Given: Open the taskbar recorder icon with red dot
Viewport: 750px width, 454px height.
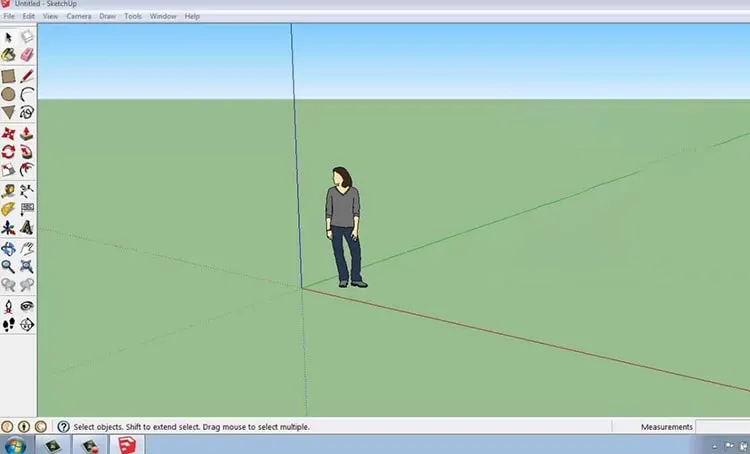Looking at the screenshot, I should tap(90, 446).
